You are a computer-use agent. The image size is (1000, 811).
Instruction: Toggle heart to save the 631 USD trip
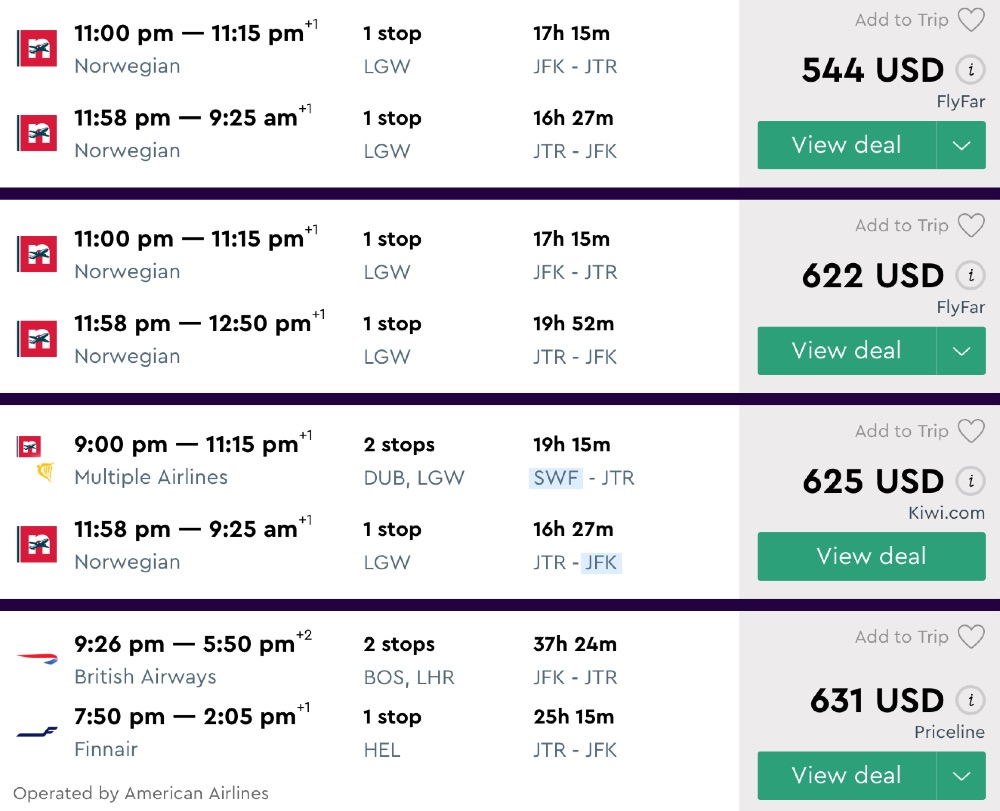click(971, 637)
